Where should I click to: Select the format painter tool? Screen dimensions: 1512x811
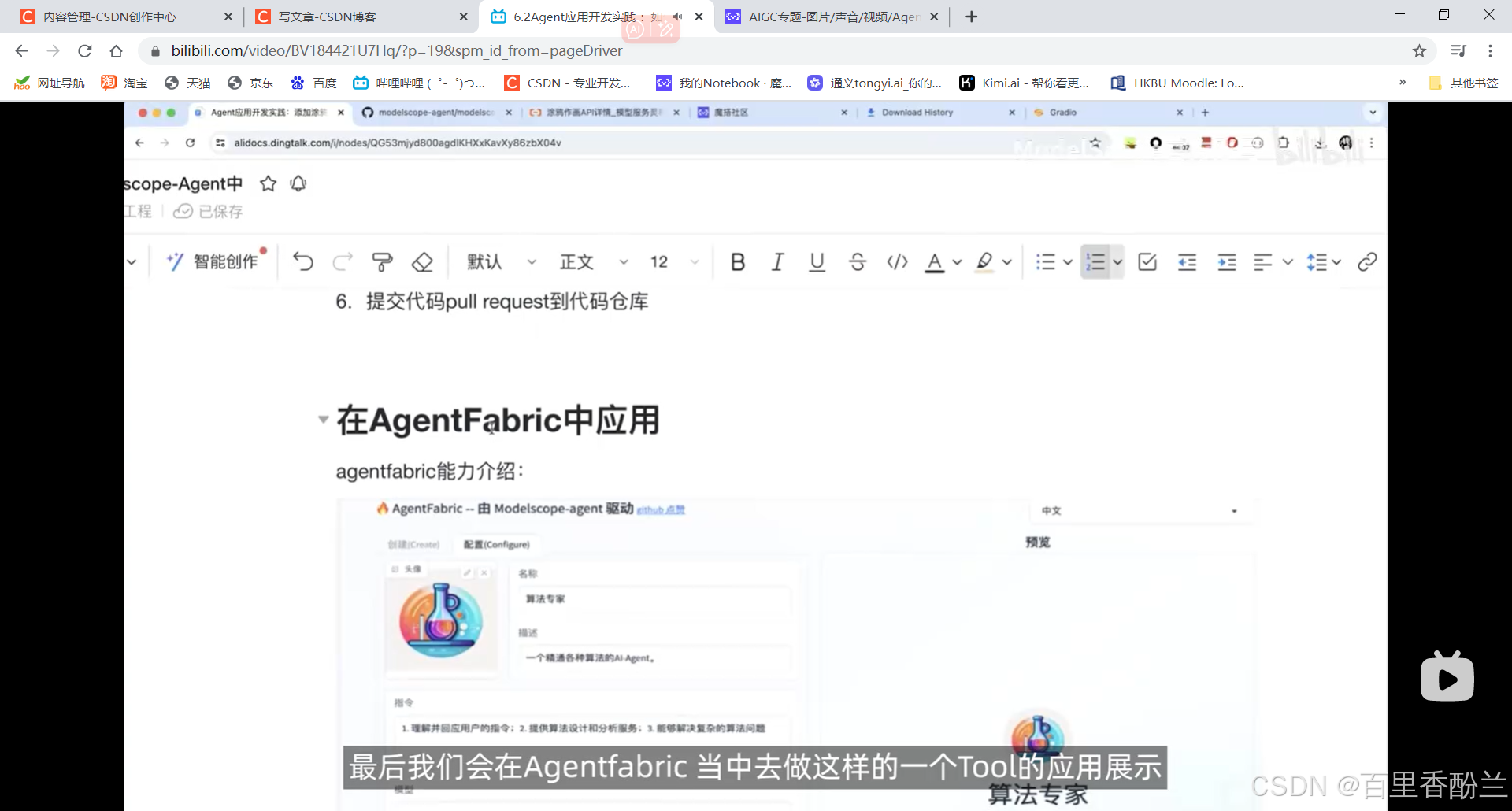[x=382, y=261]
